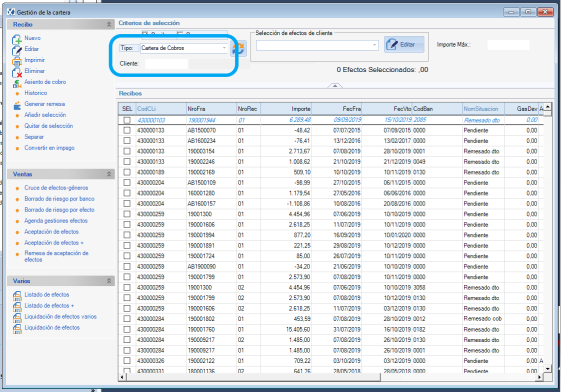Expand the Selección de efectos de cliente combo box
Viewport: 561px width, 392px height.
point(317,45)
